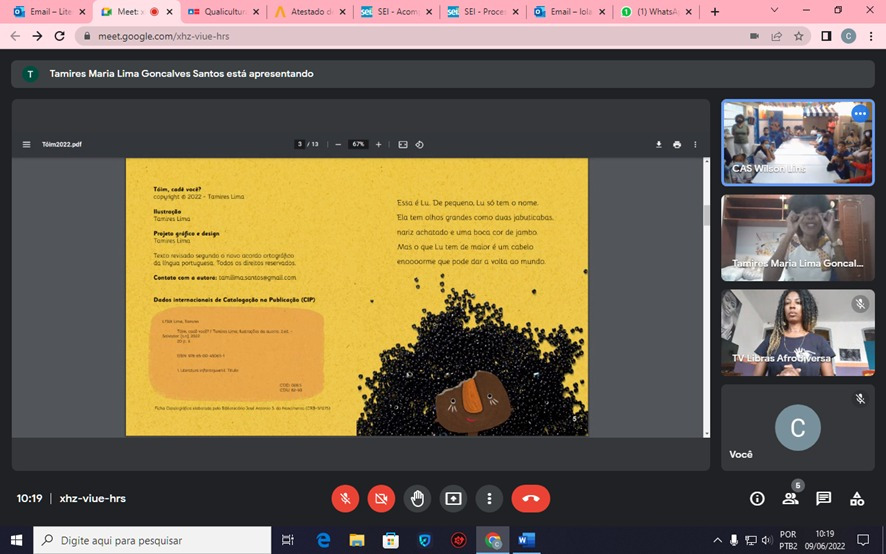Select TV Libras AfroDiversa video tile
This screenshot has height=554, width=886.
pos(797,333)
